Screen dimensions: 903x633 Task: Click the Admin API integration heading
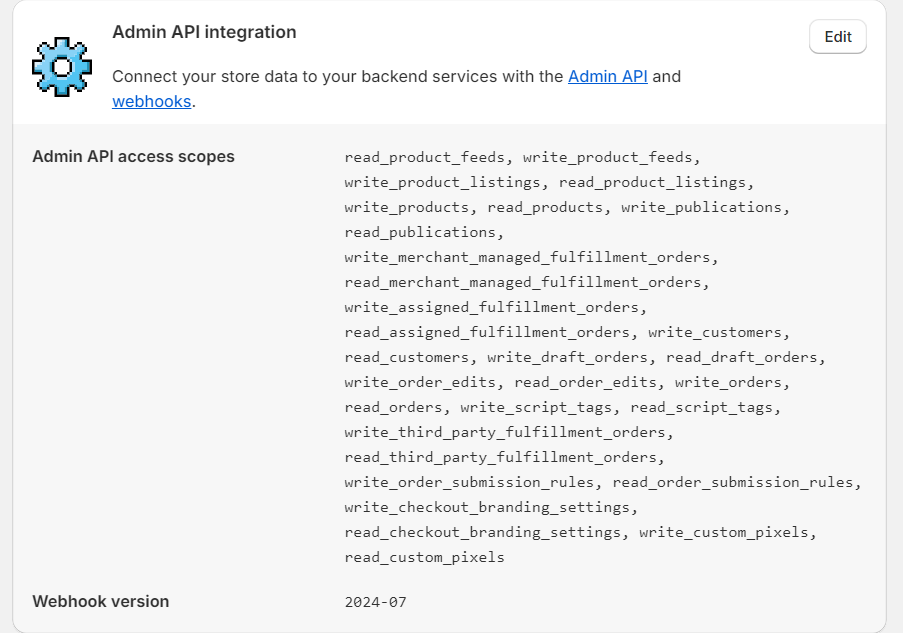pyautogui.click(x=204, y=32)
